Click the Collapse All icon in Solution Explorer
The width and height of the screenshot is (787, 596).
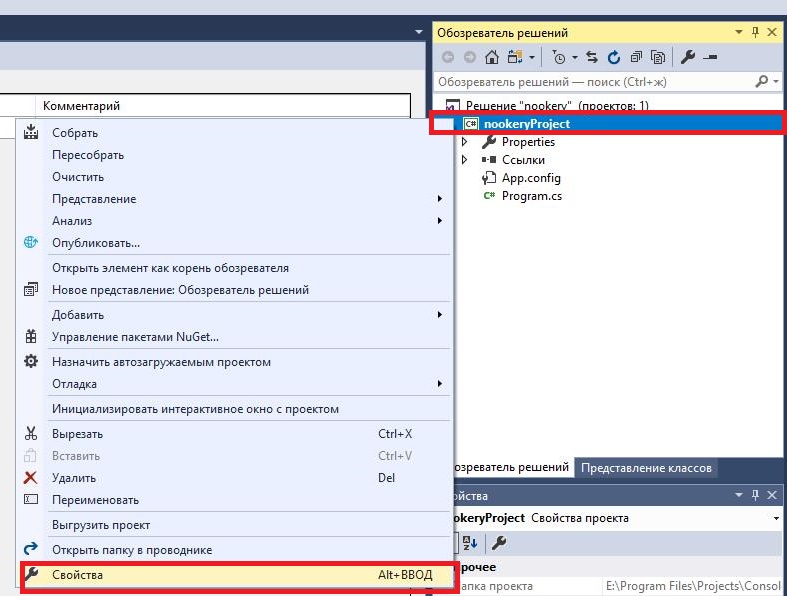[636, 57]
